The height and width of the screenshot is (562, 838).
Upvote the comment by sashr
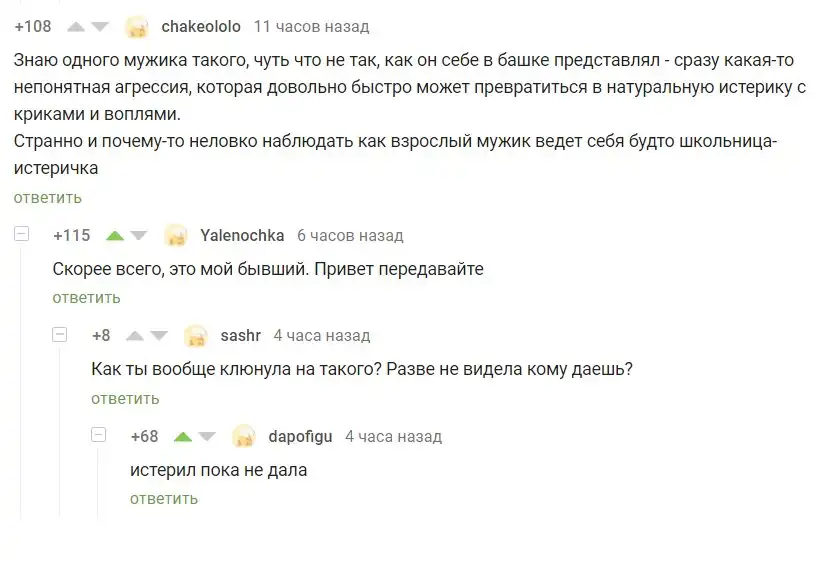pyautogui.click(x=134, y=336)
